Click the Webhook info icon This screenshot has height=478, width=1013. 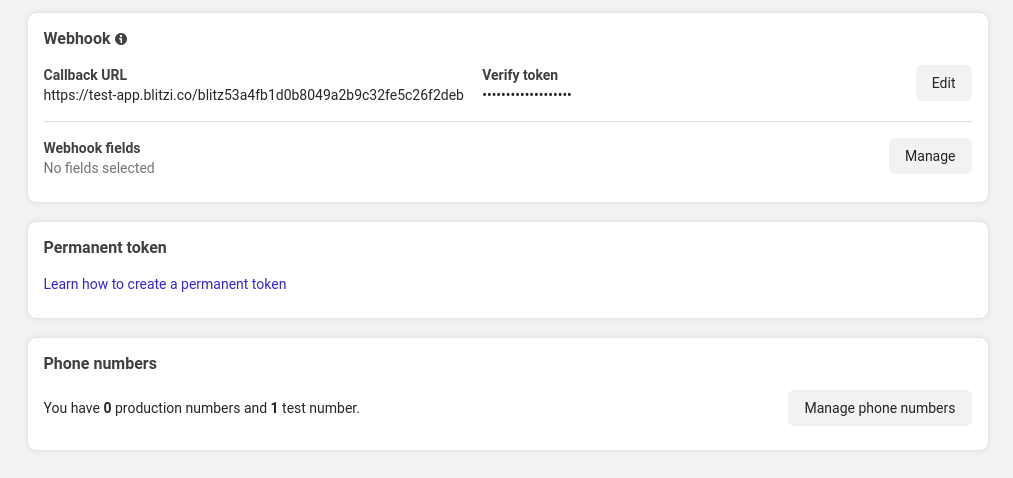click(121, 39)
